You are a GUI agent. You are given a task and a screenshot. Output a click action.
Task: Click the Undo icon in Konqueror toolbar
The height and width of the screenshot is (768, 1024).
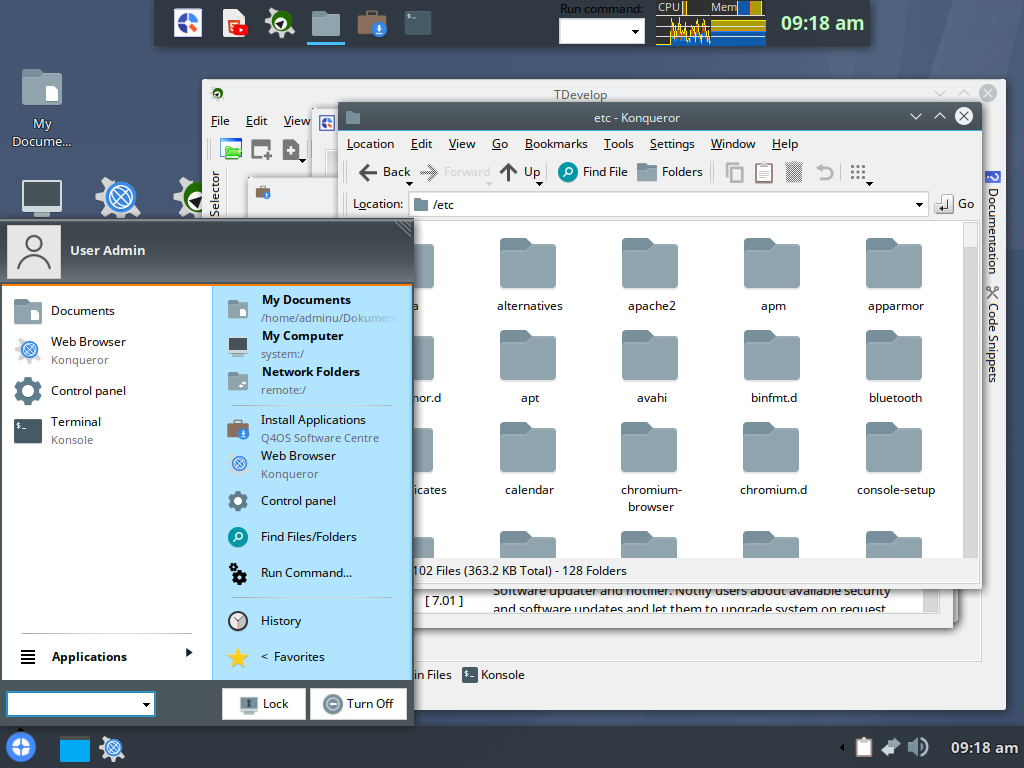824,172
